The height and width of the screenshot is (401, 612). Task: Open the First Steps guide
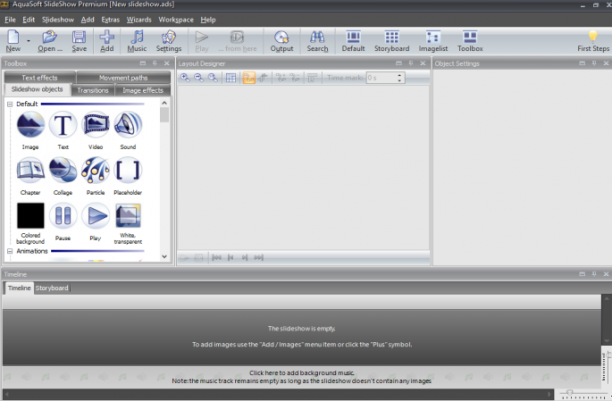593,41
